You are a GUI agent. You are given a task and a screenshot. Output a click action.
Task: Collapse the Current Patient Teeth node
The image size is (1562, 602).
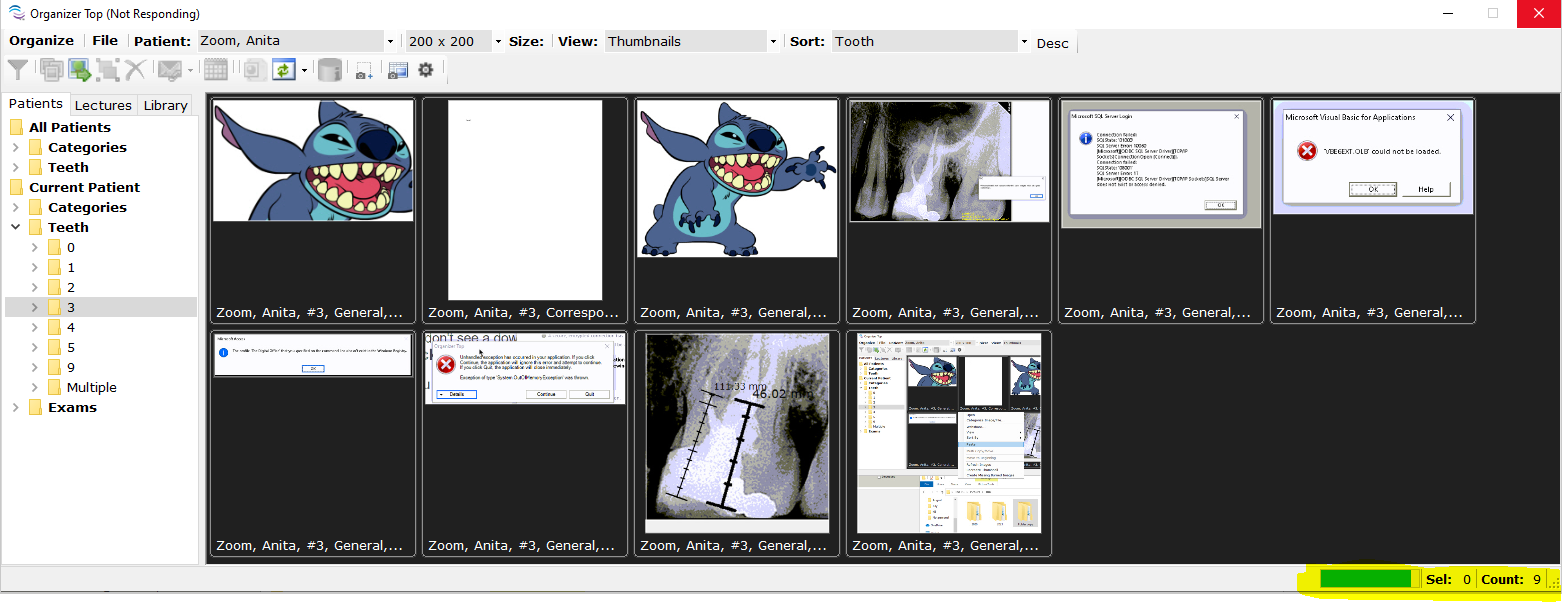click(x=15, y=228)
